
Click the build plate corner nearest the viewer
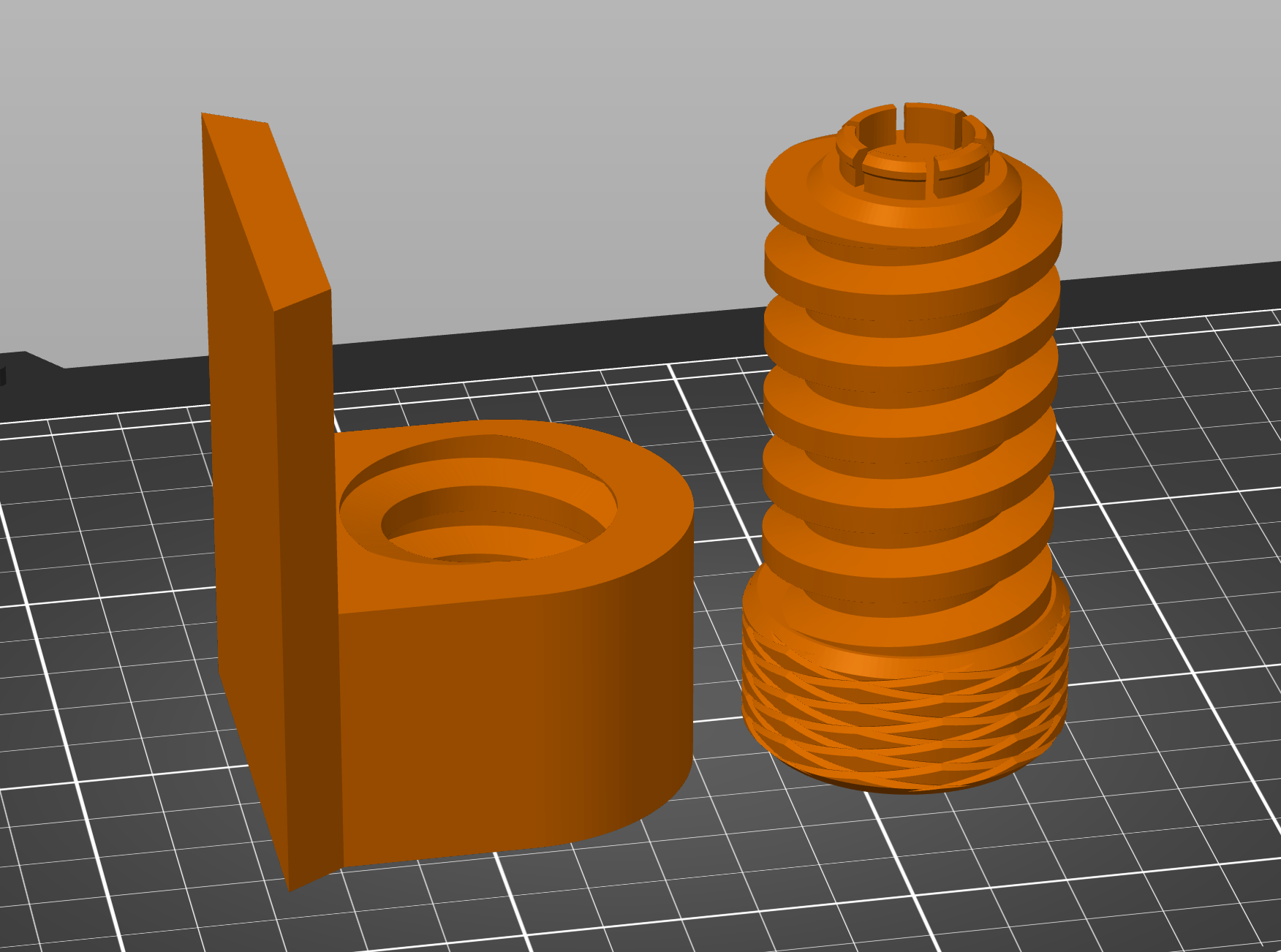click(x=643, y=943)
